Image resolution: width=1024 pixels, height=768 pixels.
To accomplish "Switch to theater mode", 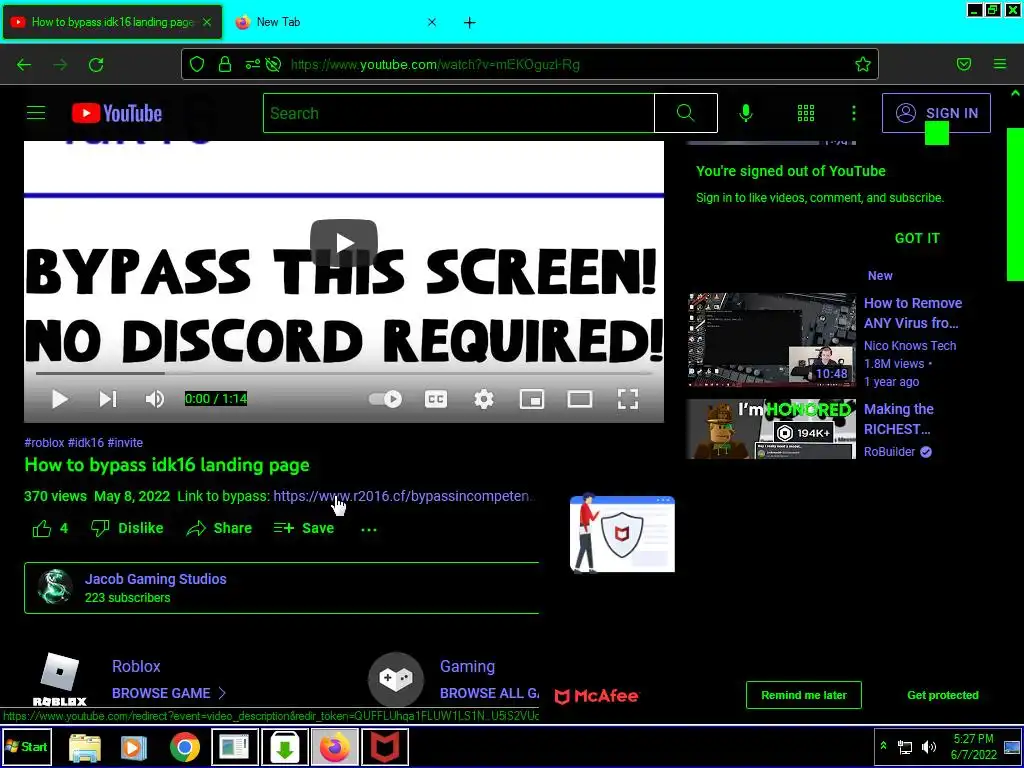I will pyautogui.click(x=580, y=399).
